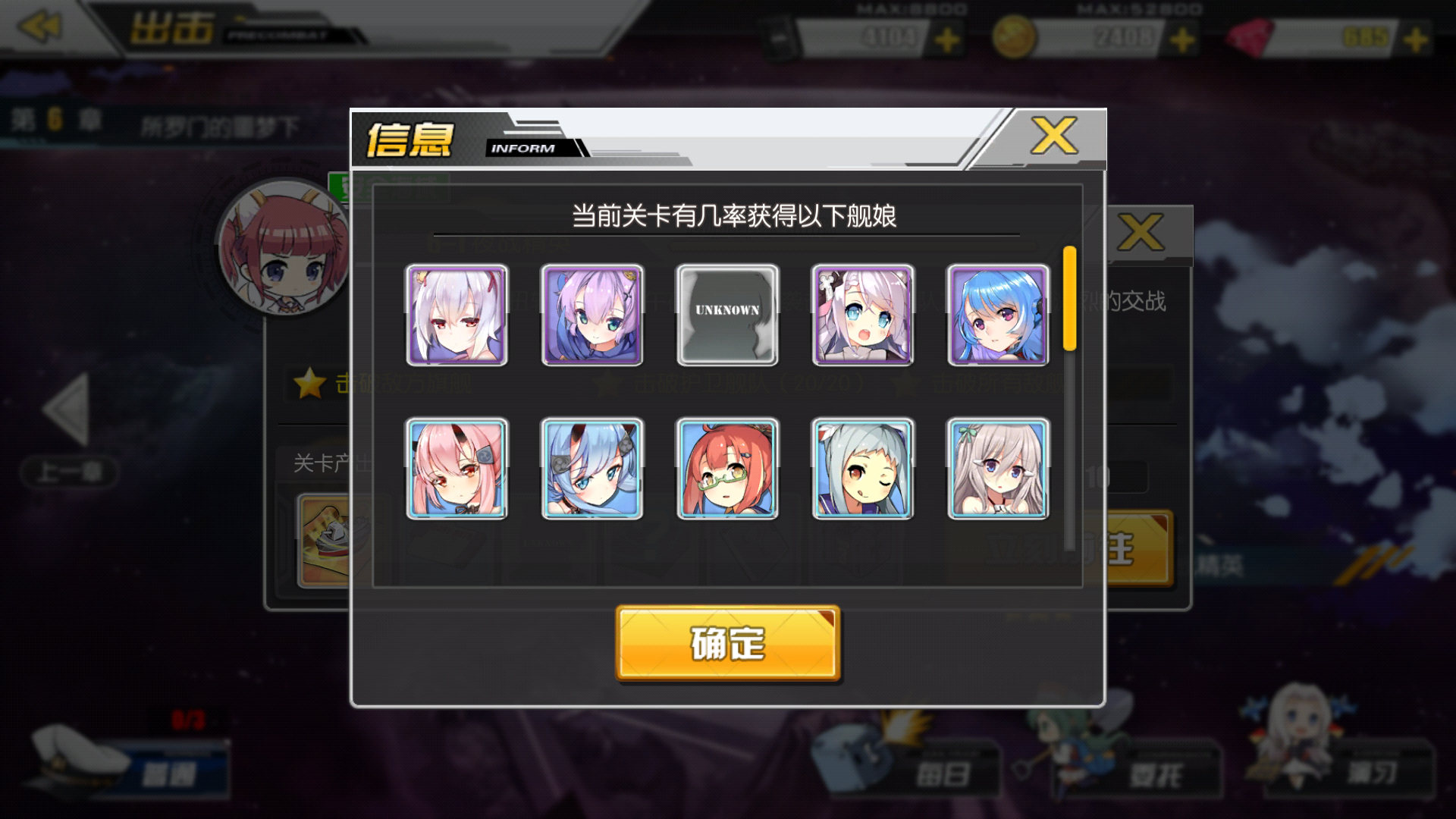1456x819 pixels.
Task: Close the 信息 info dialog
Action: coord(1054,136)
